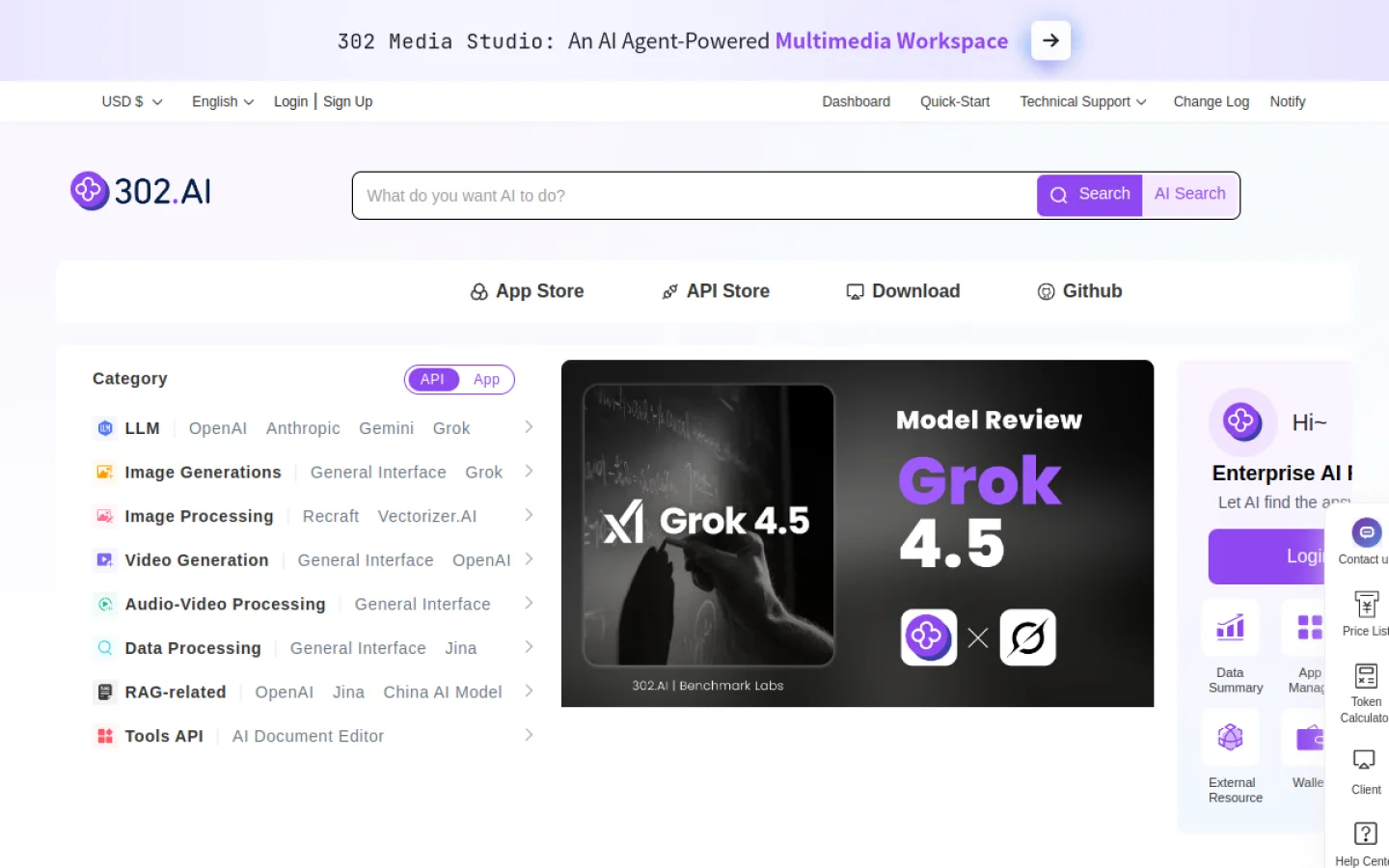Open the Data Summary icon
This screenshot has width=1389, height=868.
tap(1230, 628)
